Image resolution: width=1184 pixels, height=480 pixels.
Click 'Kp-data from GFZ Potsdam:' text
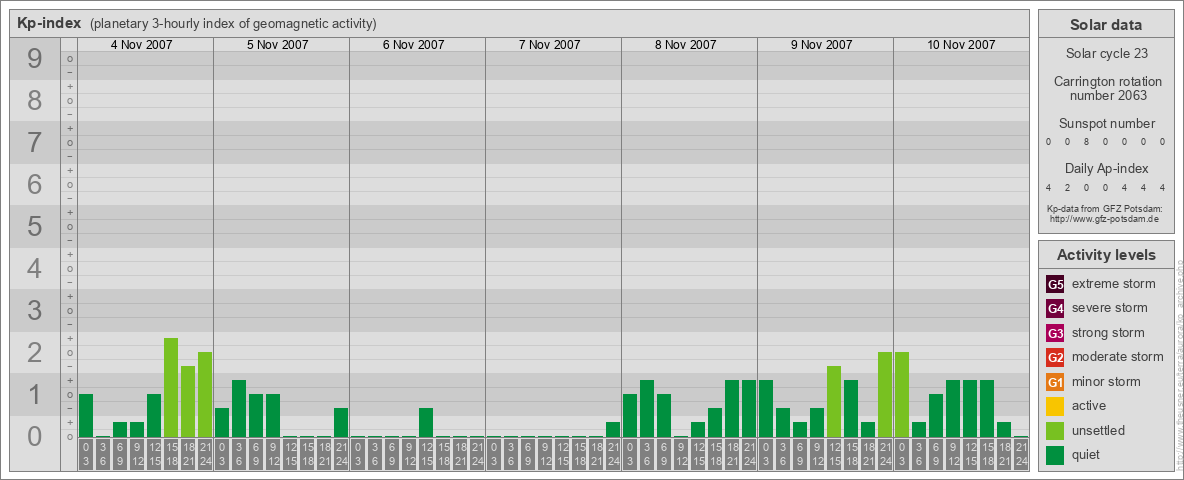tap(1103, 208)
